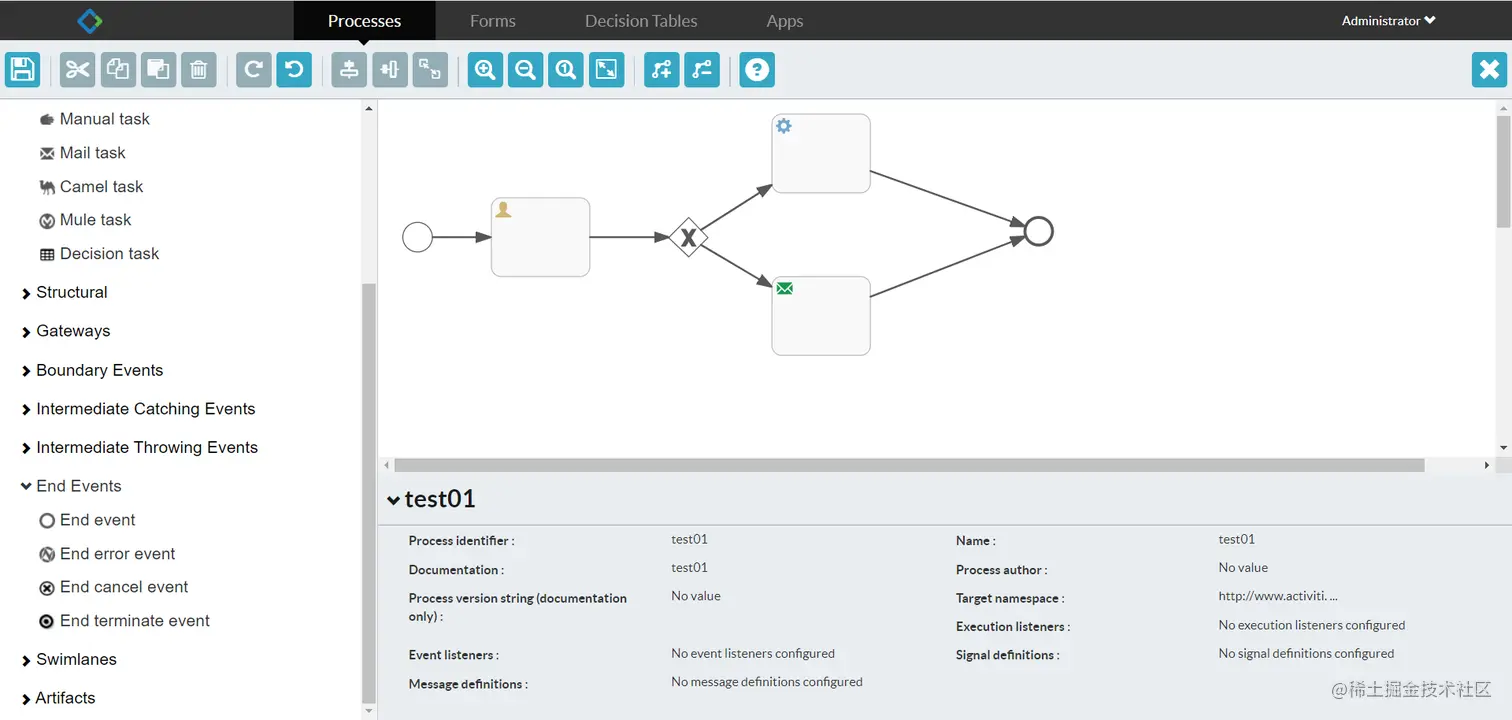This screenshot has width=1512, height=720.
Task: Open the Apps tab
Action: point(785,21)
